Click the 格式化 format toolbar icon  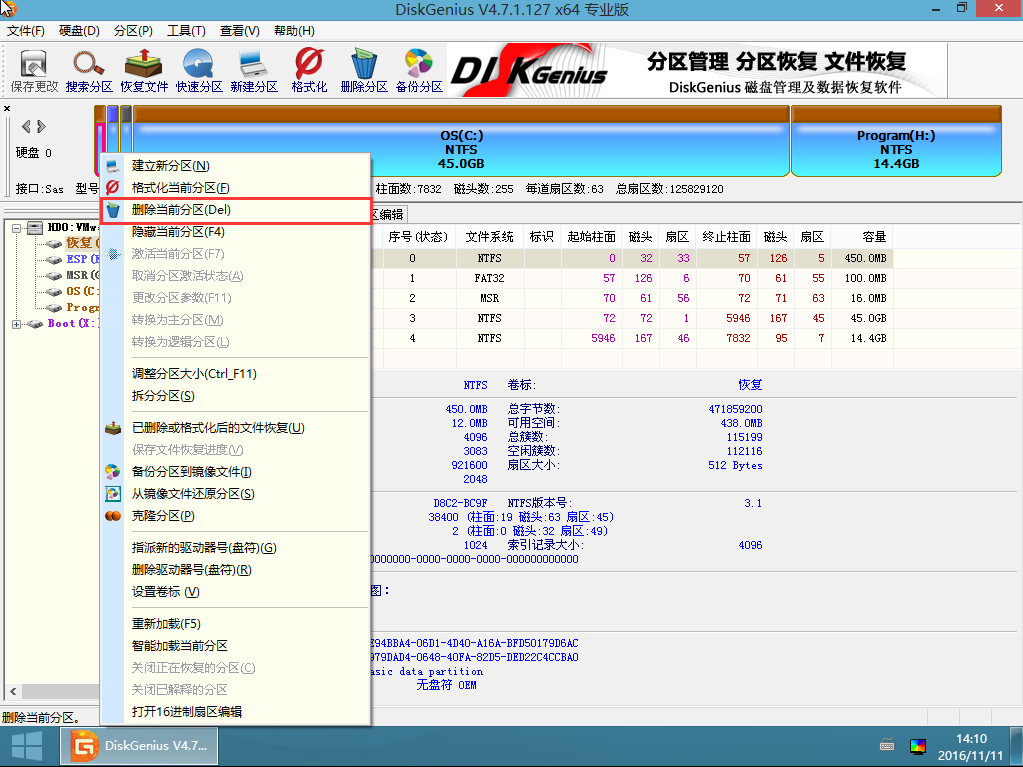click(309, 71)
